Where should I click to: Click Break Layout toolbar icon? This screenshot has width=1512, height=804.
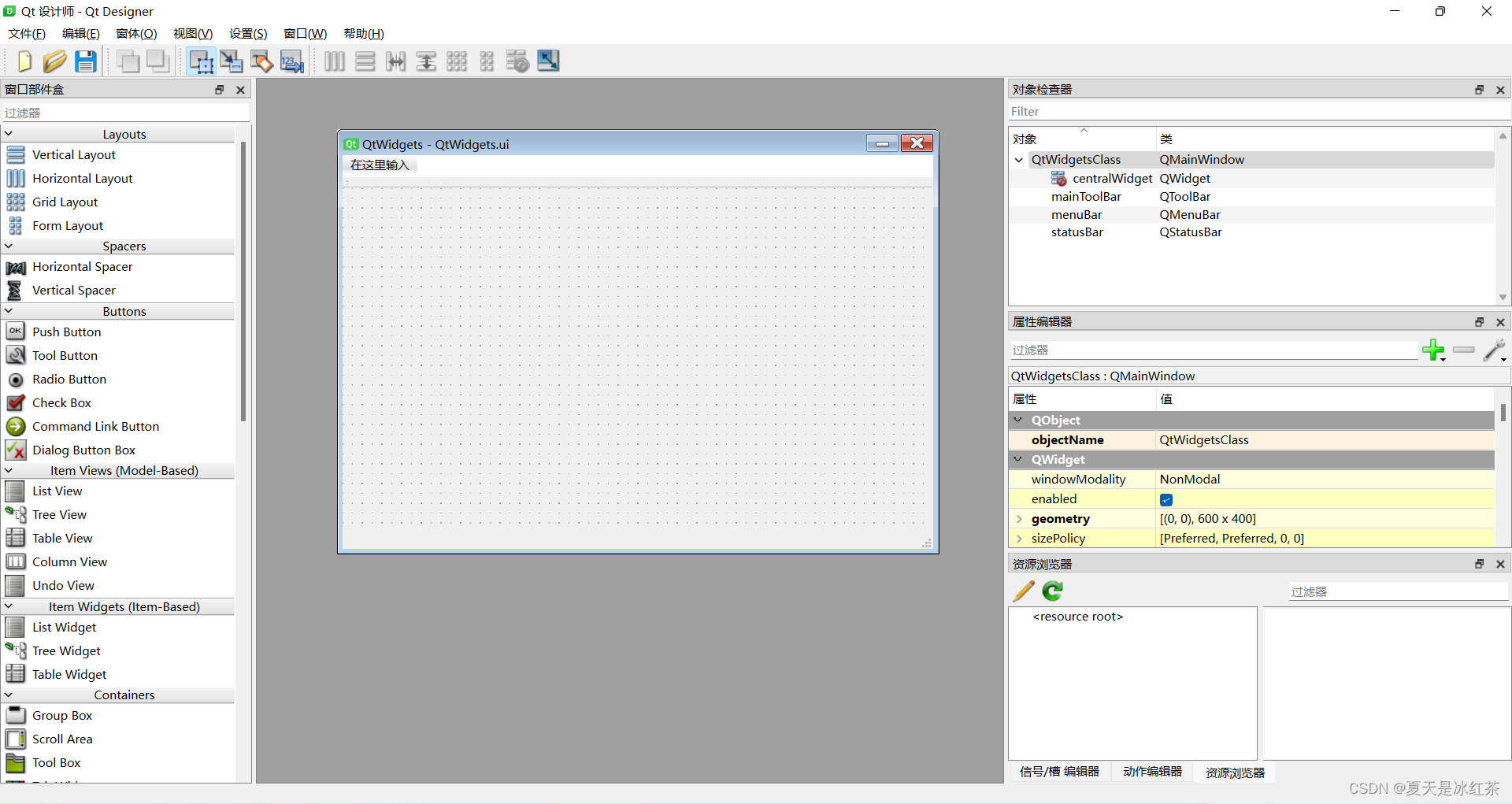click(x=517, y=61)
